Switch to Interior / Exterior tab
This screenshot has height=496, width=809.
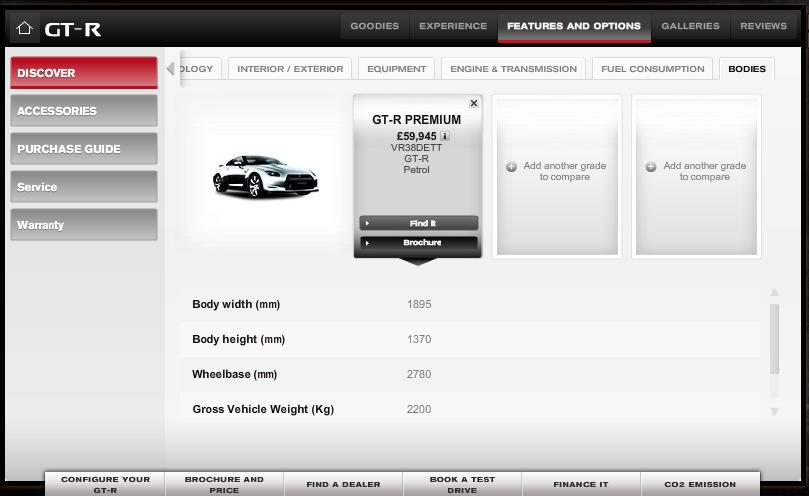[x=290, y=69]
